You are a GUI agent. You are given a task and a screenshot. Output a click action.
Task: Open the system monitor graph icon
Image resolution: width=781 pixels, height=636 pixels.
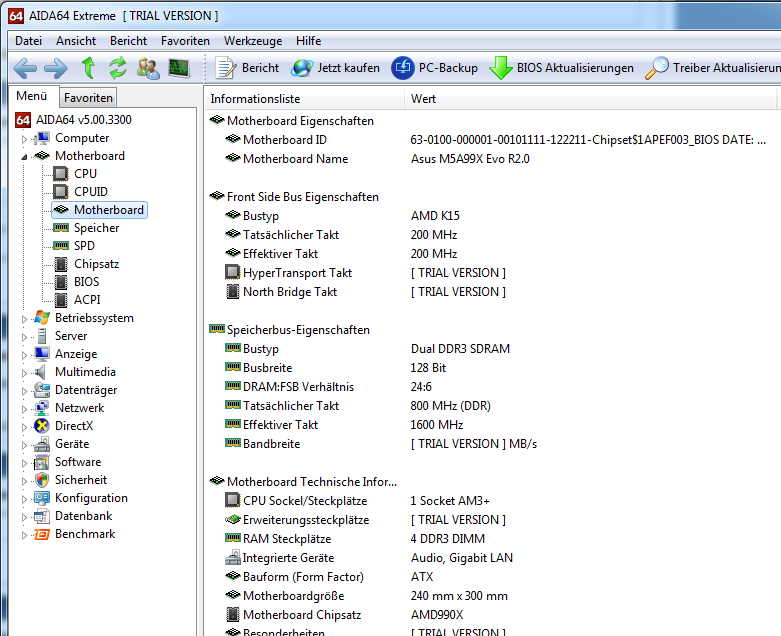pos(179,68)
